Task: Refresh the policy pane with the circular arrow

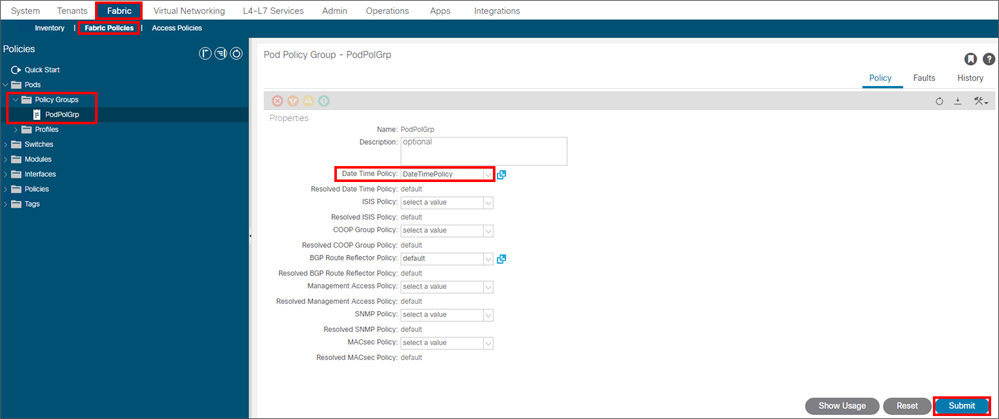Action: pyautogui.click(x=939, y=101)
